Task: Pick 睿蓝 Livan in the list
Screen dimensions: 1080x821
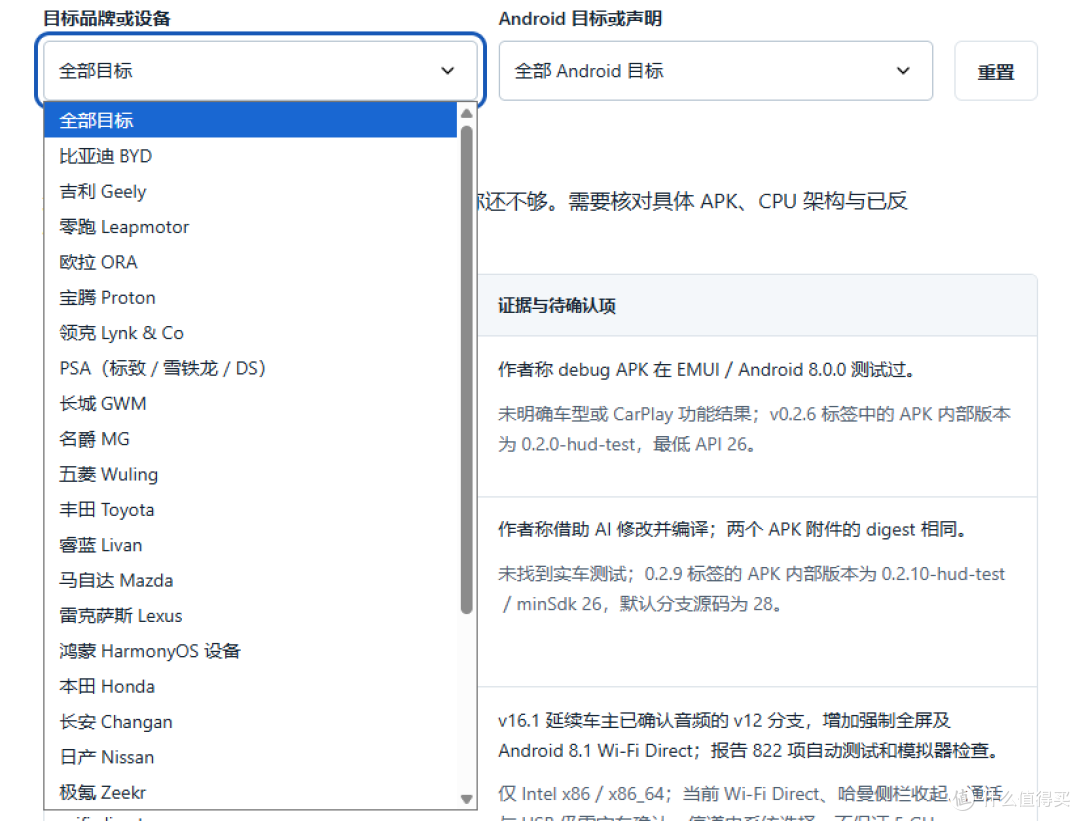Action: tap(251, 545)
